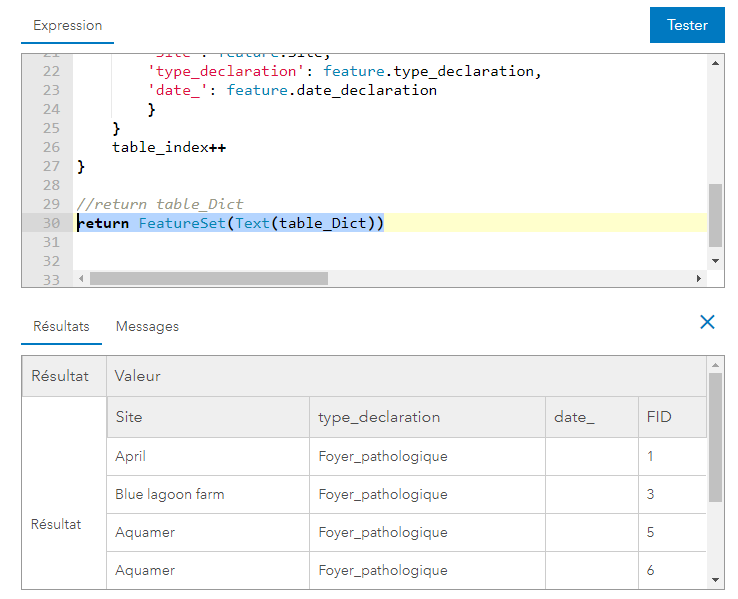
Task: Click the code editor scroll up arrow
Action: click(x=715, y=63)
